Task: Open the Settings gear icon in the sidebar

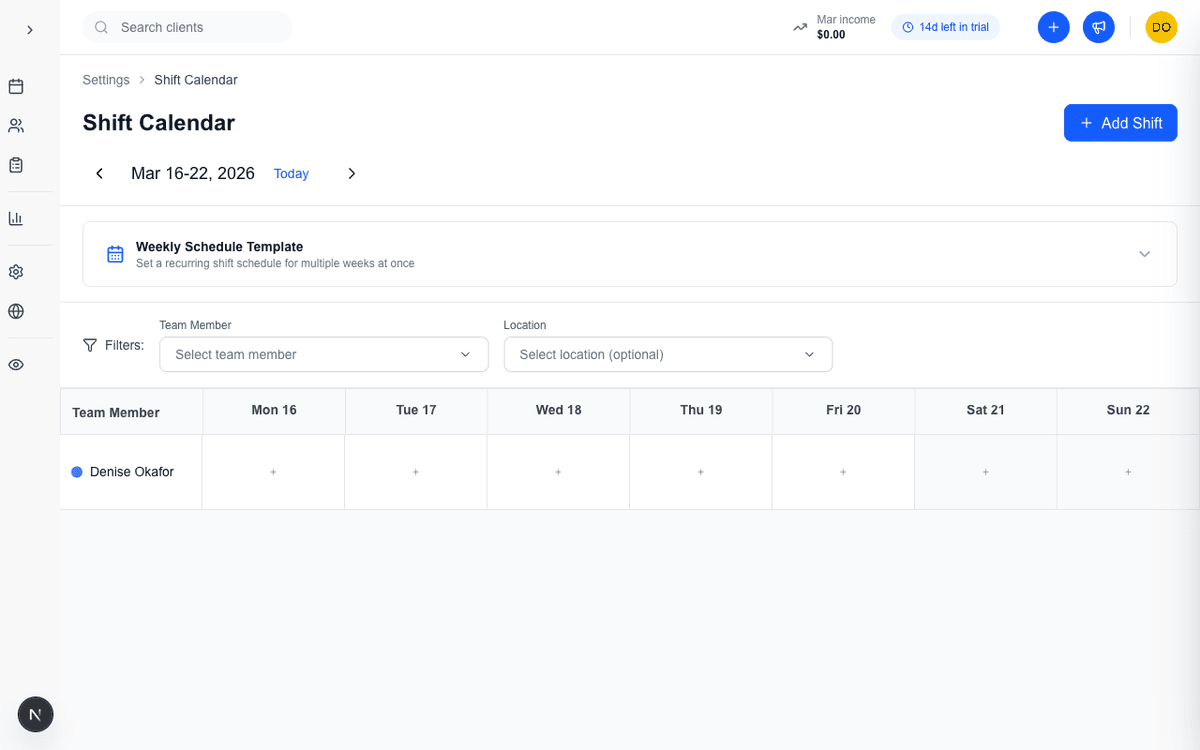Action: [15, 271]
